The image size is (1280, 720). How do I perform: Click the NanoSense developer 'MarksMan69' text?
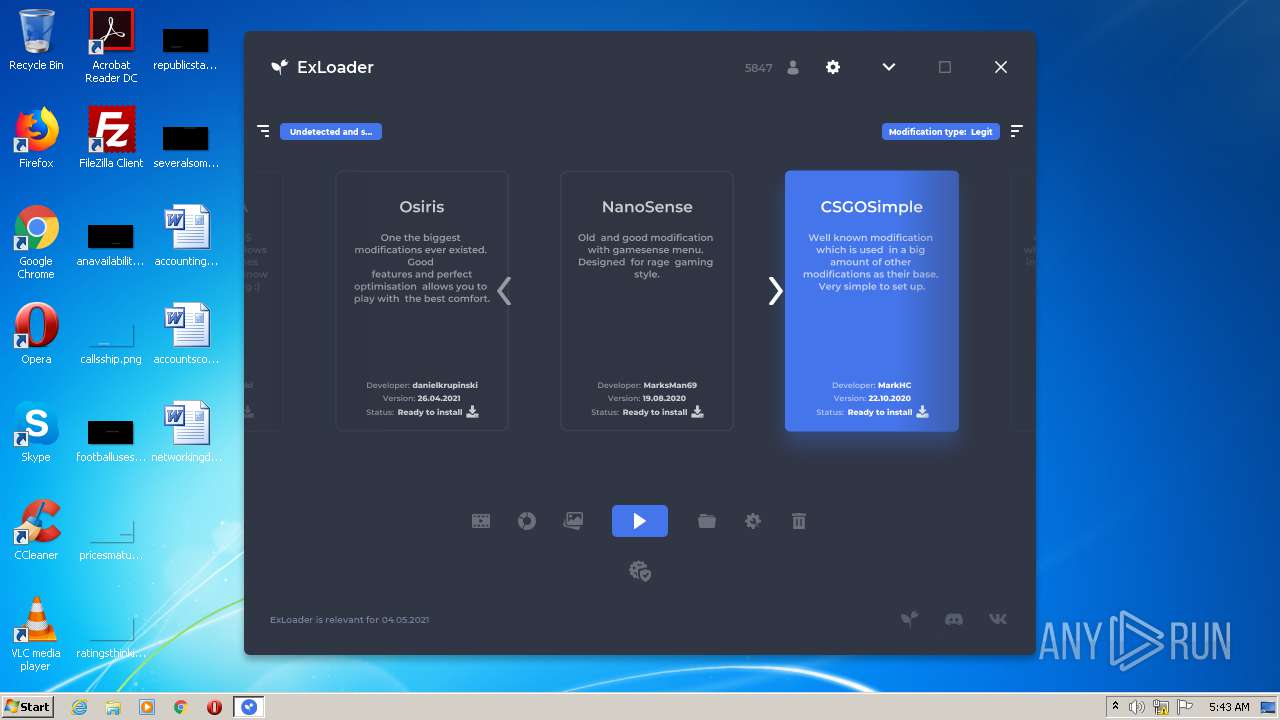[x=670, y=385]
